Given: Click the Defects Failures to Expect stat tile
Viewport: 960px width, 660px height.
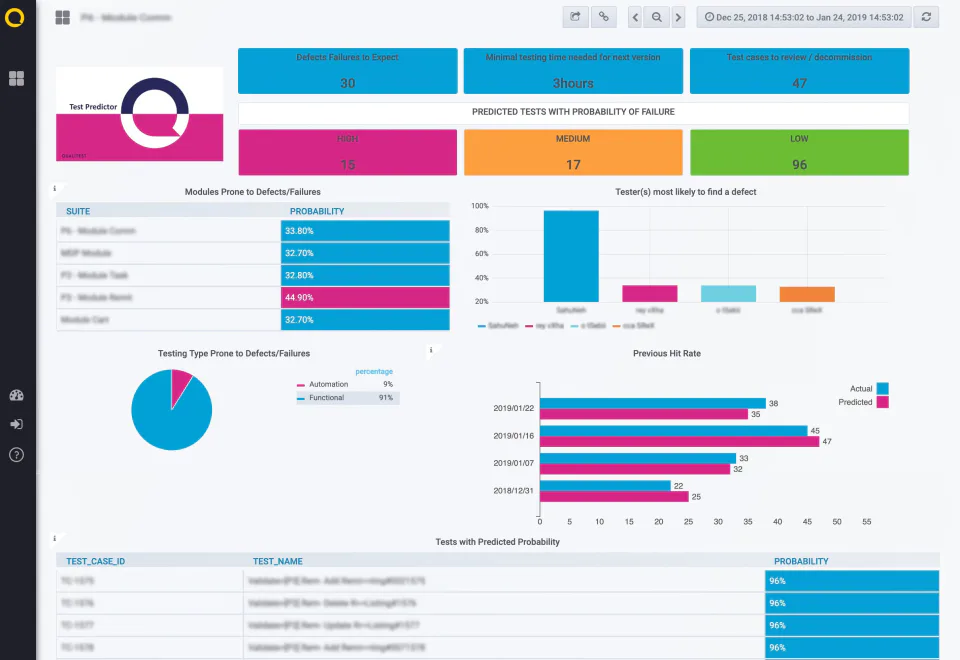Looking at the screenshot, I should [x=348, y=71].
